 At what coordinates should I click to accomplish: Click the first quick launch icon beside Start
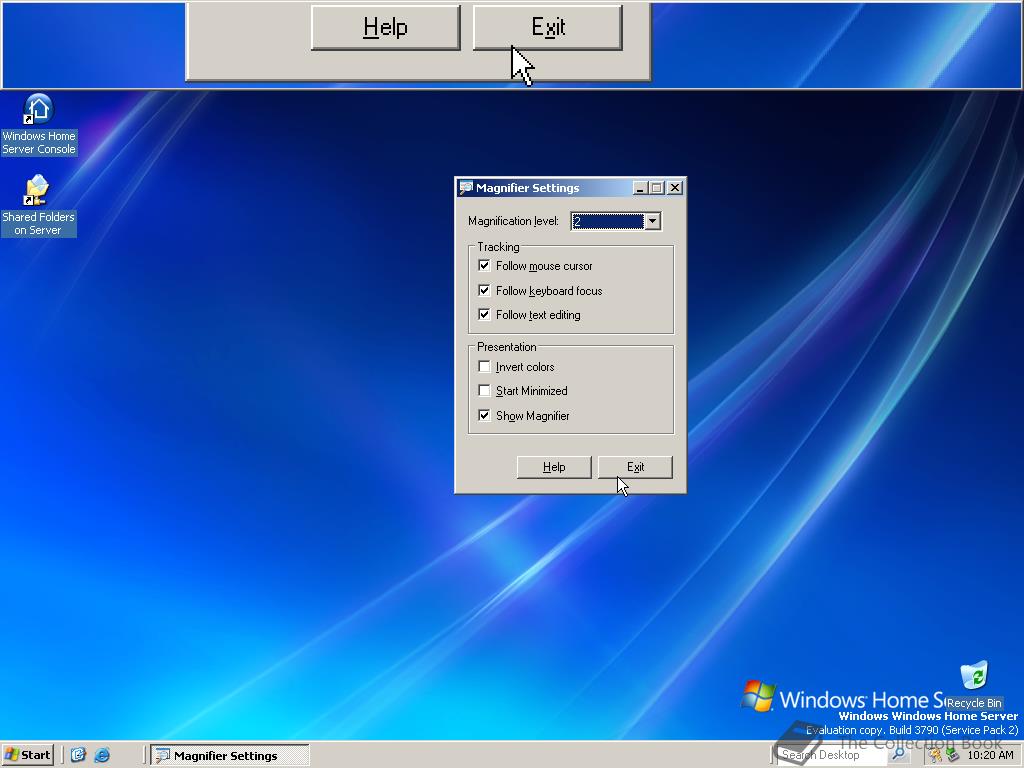pos(78,755)
